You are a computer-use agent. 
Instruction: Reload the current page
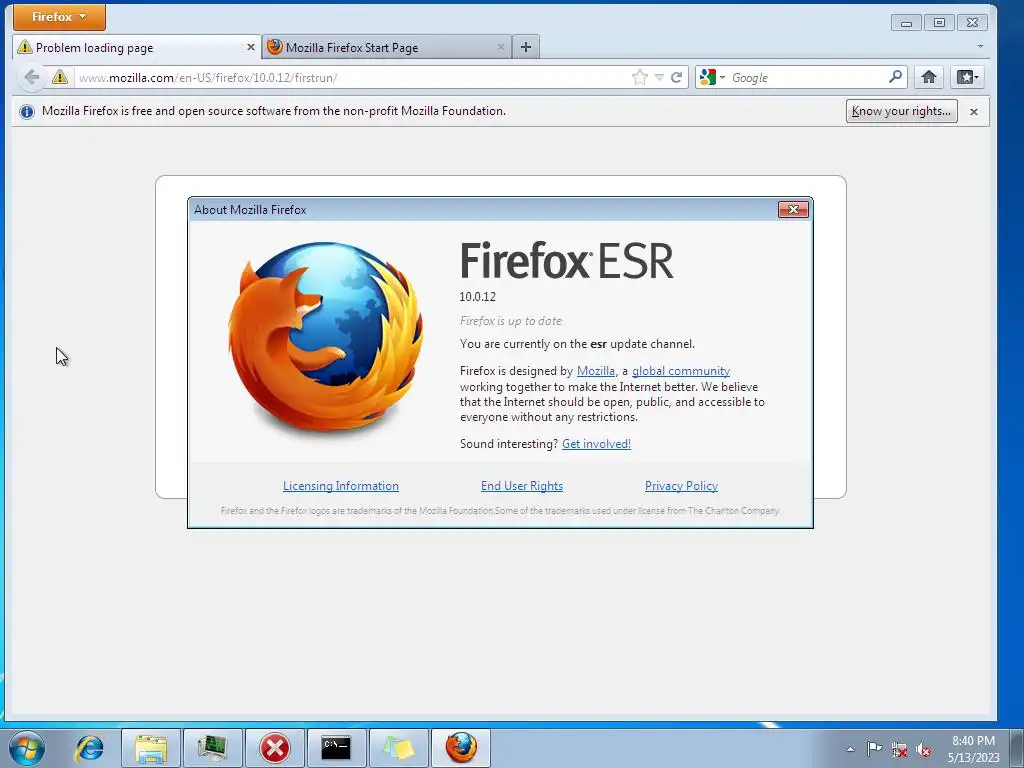pyautogui.click(x=677, y=78)
